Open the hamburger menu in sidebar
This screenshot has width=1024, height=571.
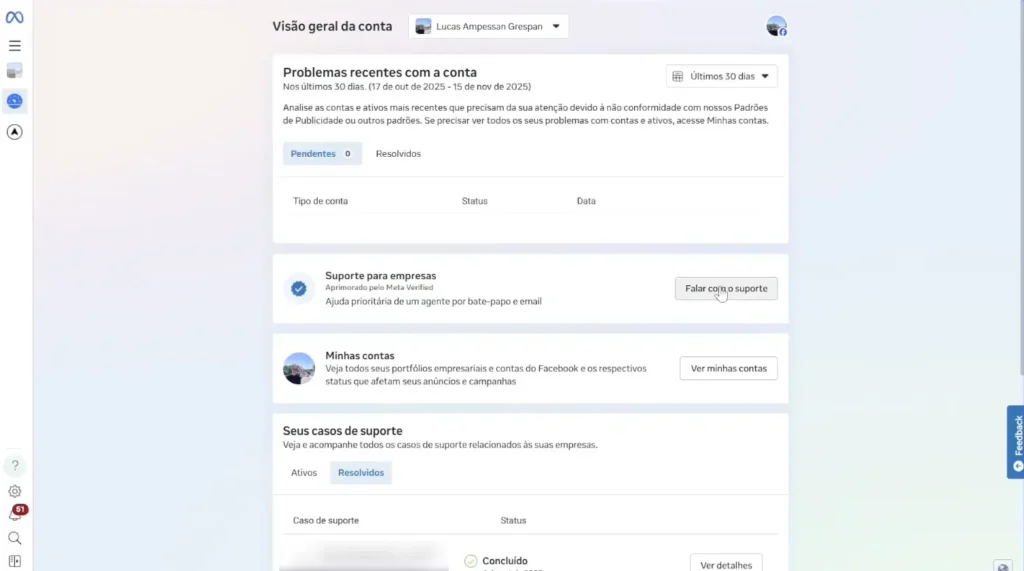pos(14,46)
